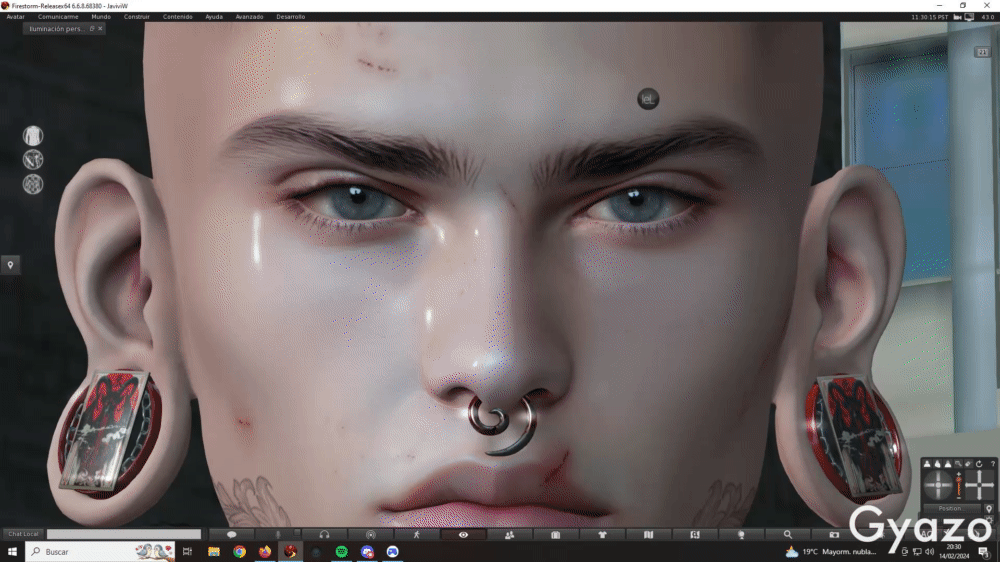Open the world Map toolbar icon
This screenshot has height=562, width=1000.
tap(649, 535)
